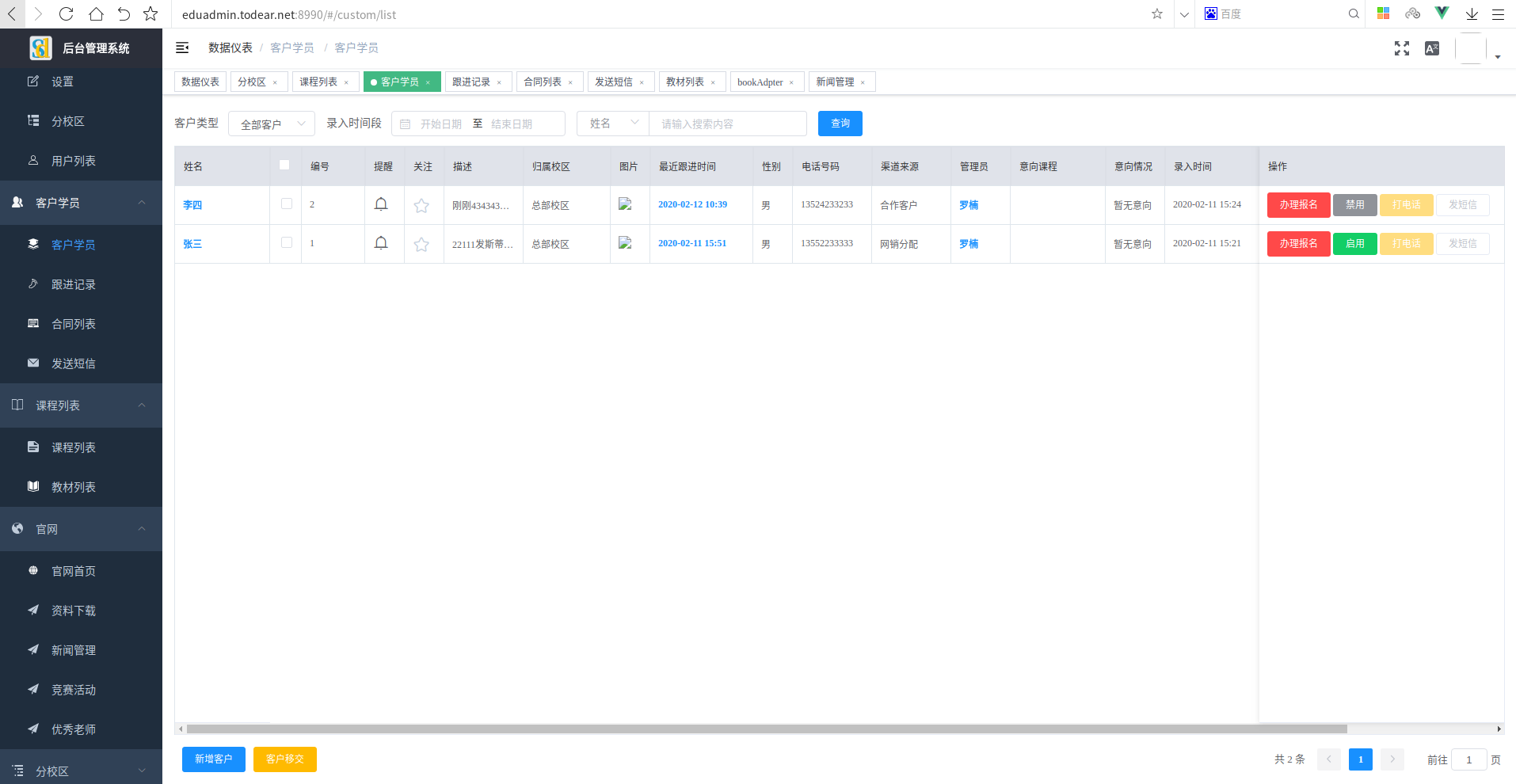Screen dimensions: 1516x784
Task: Open 发送短信 in sidebar
Action: 81,363
